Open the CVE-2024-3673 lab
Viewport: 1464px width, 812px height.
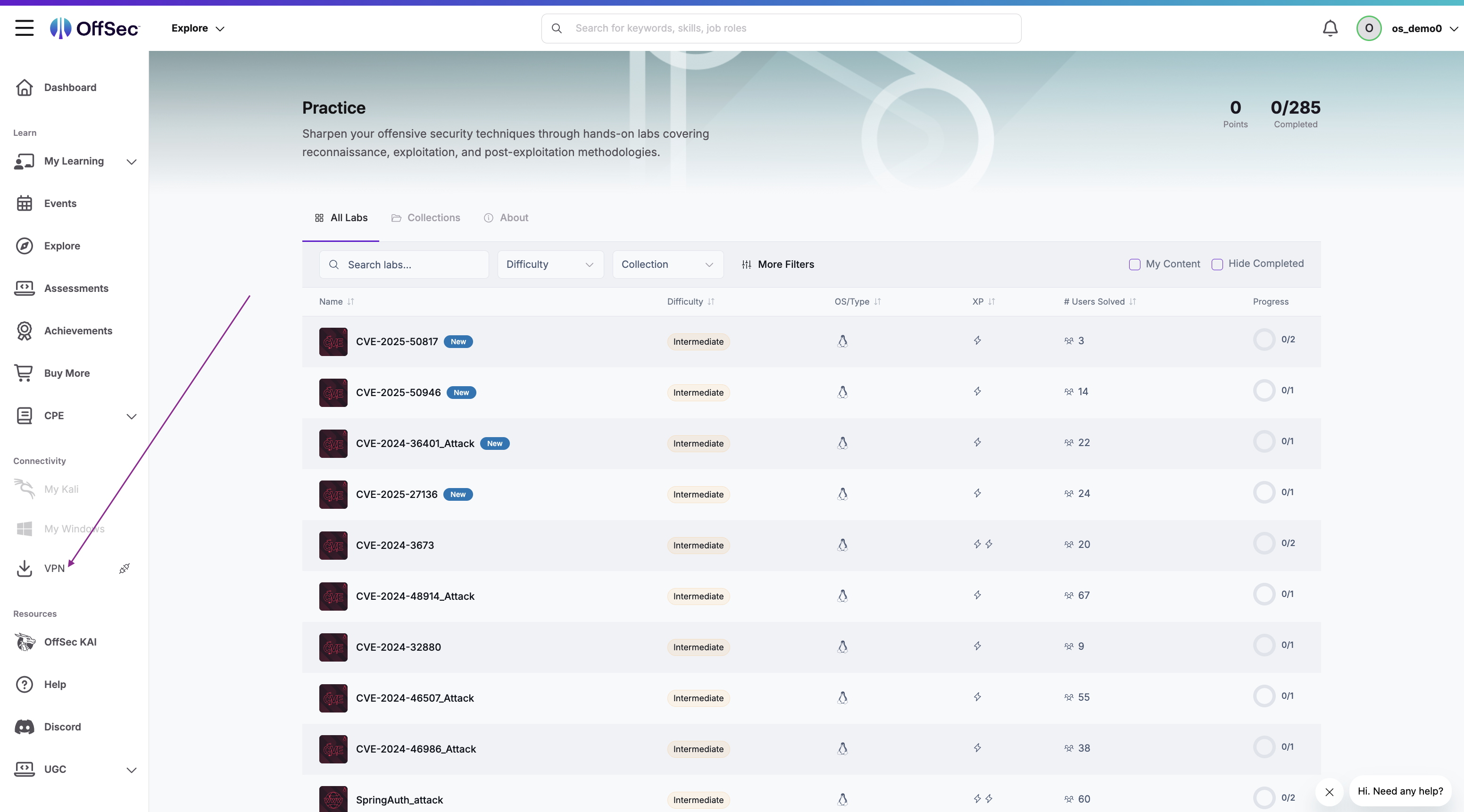tap(394, 546)
